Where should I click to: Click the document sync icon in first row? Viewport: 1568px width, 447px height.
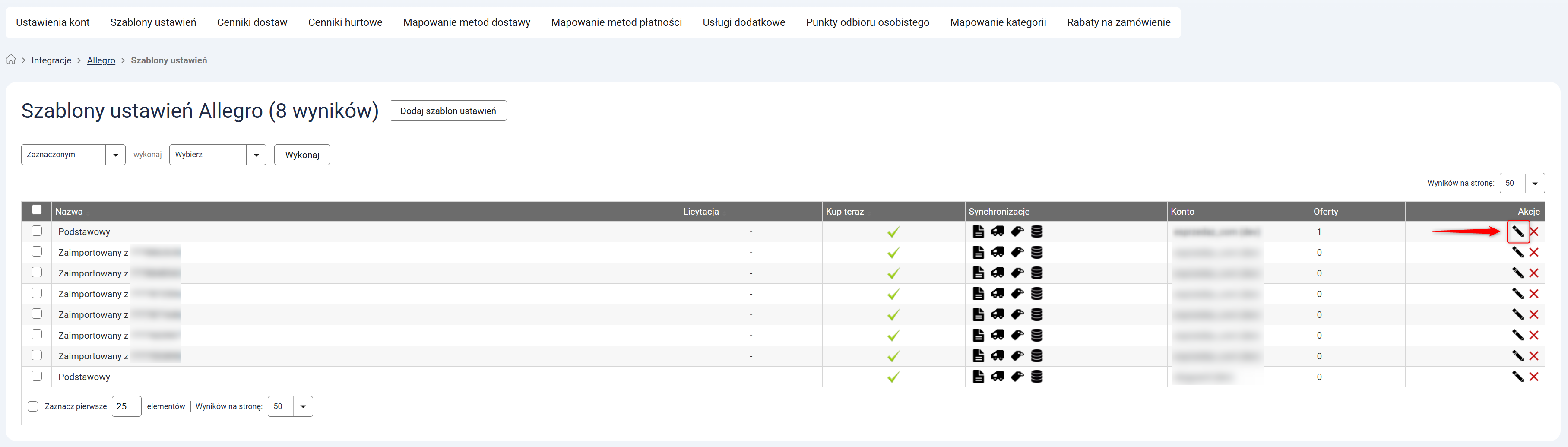978,231
